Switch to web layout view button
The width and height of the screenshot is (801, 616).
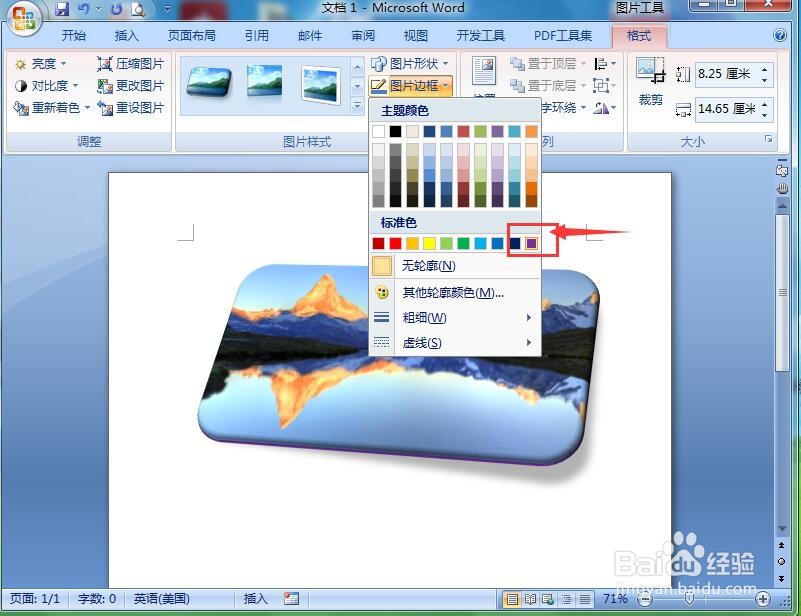point(548,599)
